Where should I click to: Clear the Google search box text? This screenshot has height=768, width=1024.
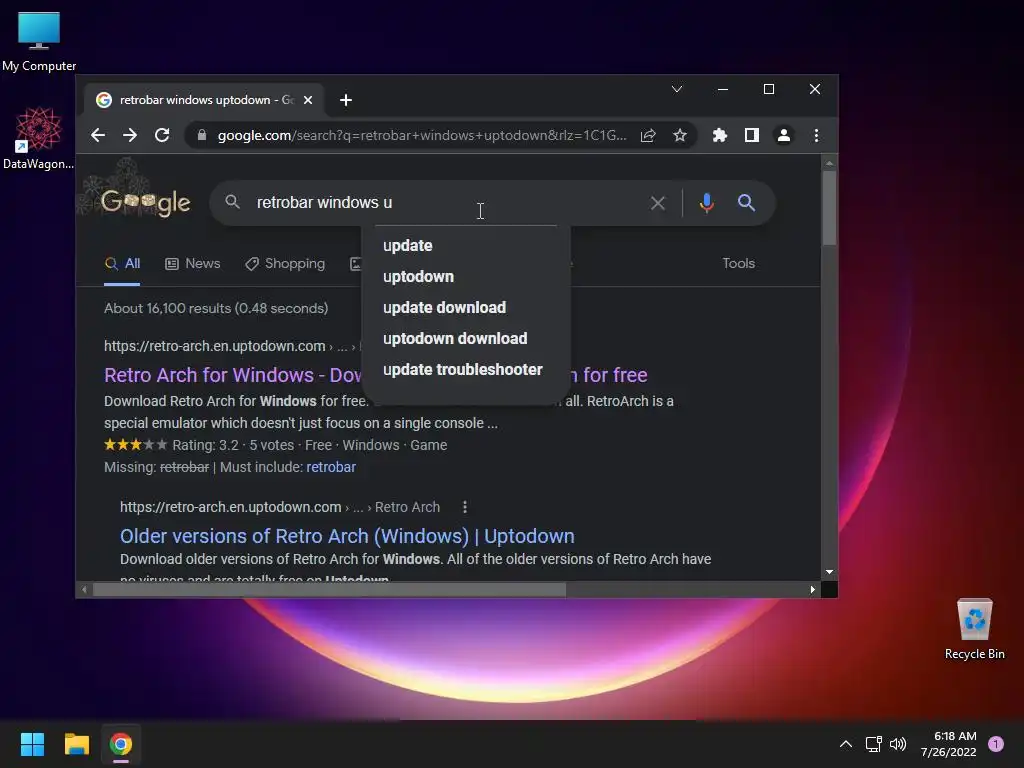pyautogui.click(x=658, y=203)
